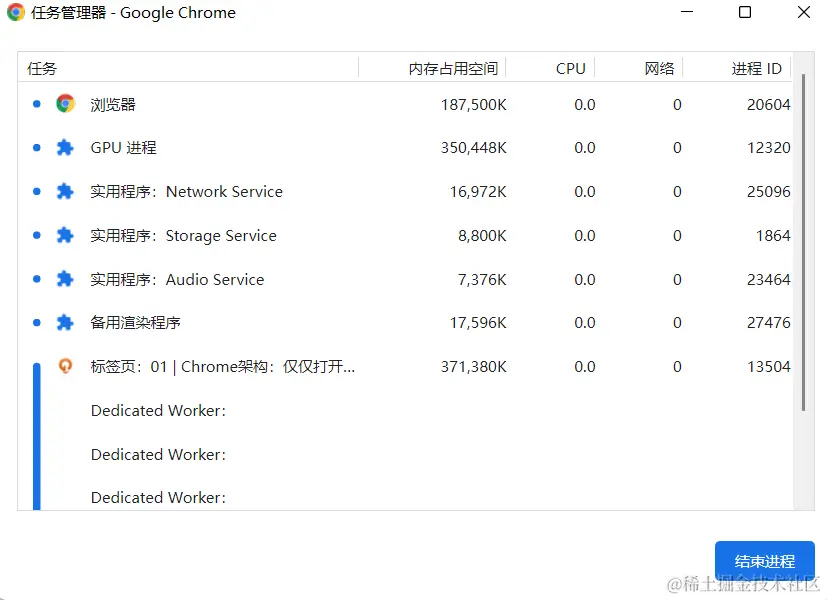
Task: Select the first Dedicated Worker entry
Action: pyautogui.click(x=158, y=411)
